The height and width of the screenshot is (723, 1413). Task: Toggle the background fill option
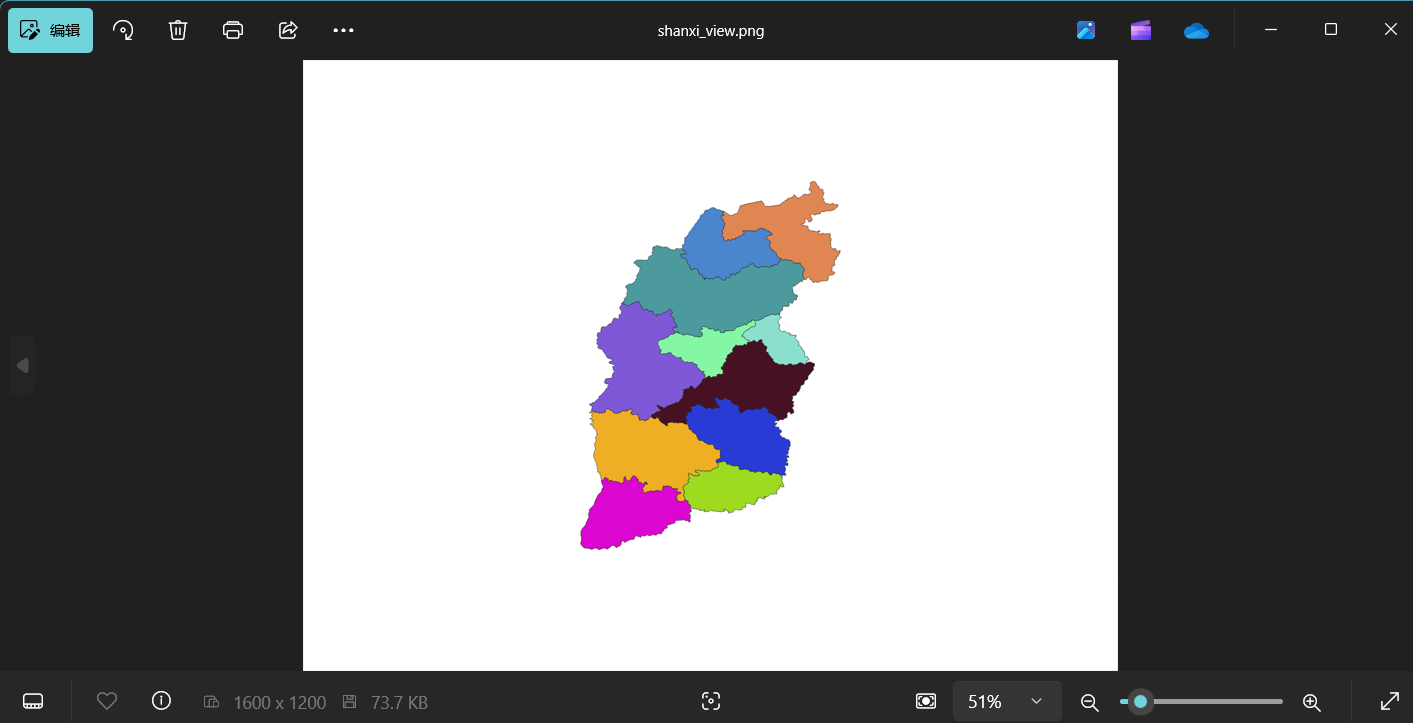(x=926, y=701)
